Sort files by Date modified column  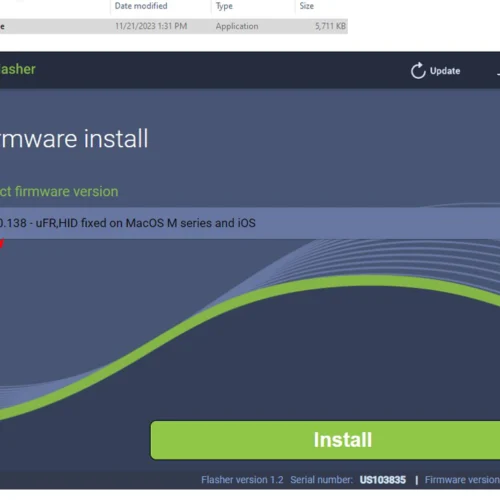pos(141,6)
